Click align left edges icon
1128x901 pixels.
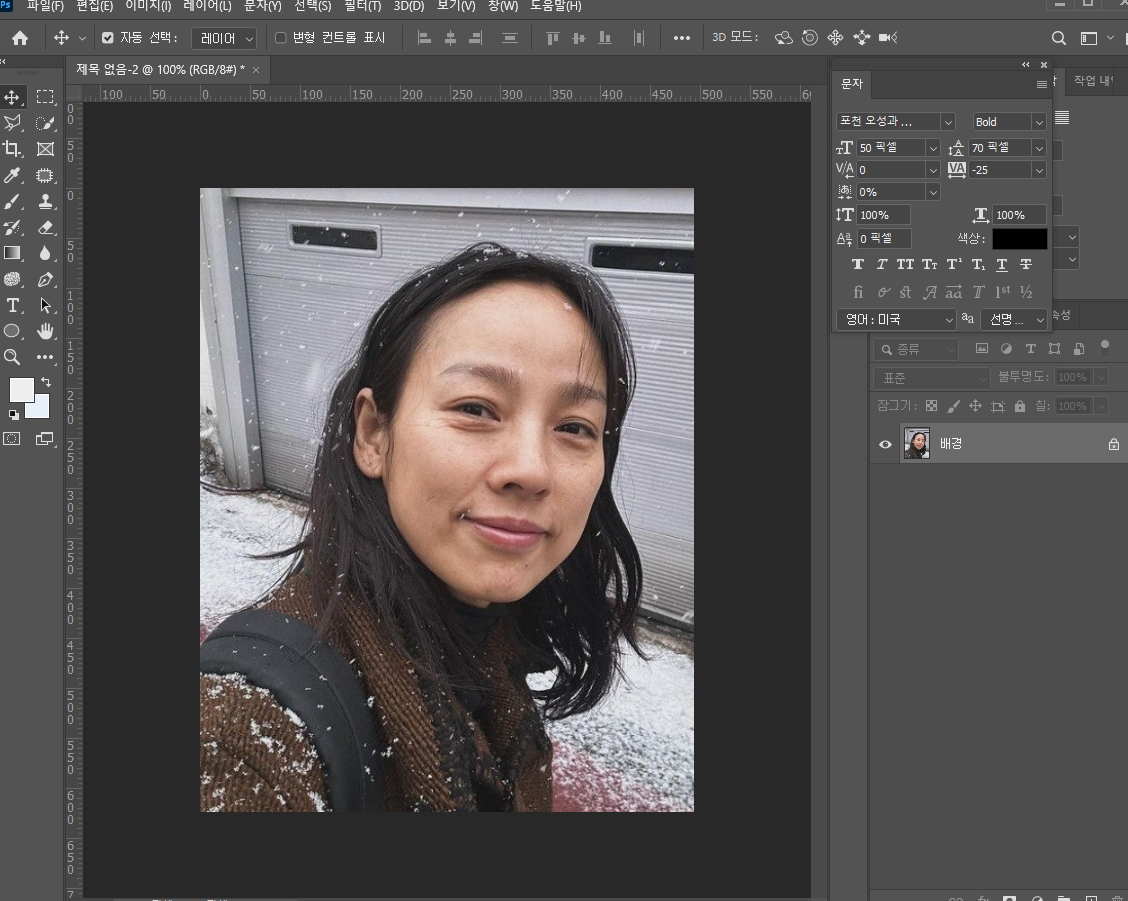424,38
